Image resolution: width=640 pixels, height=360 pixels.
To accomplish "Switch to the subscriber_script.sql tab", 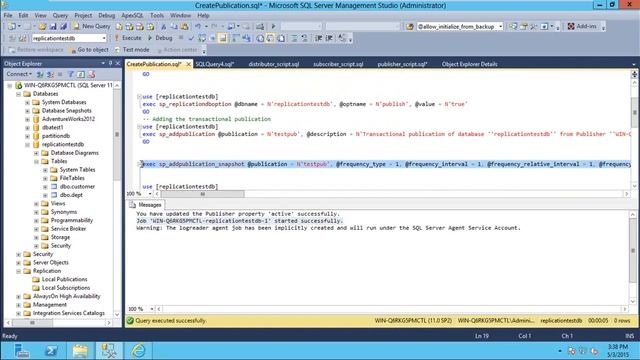I will (x=338, y=64).
